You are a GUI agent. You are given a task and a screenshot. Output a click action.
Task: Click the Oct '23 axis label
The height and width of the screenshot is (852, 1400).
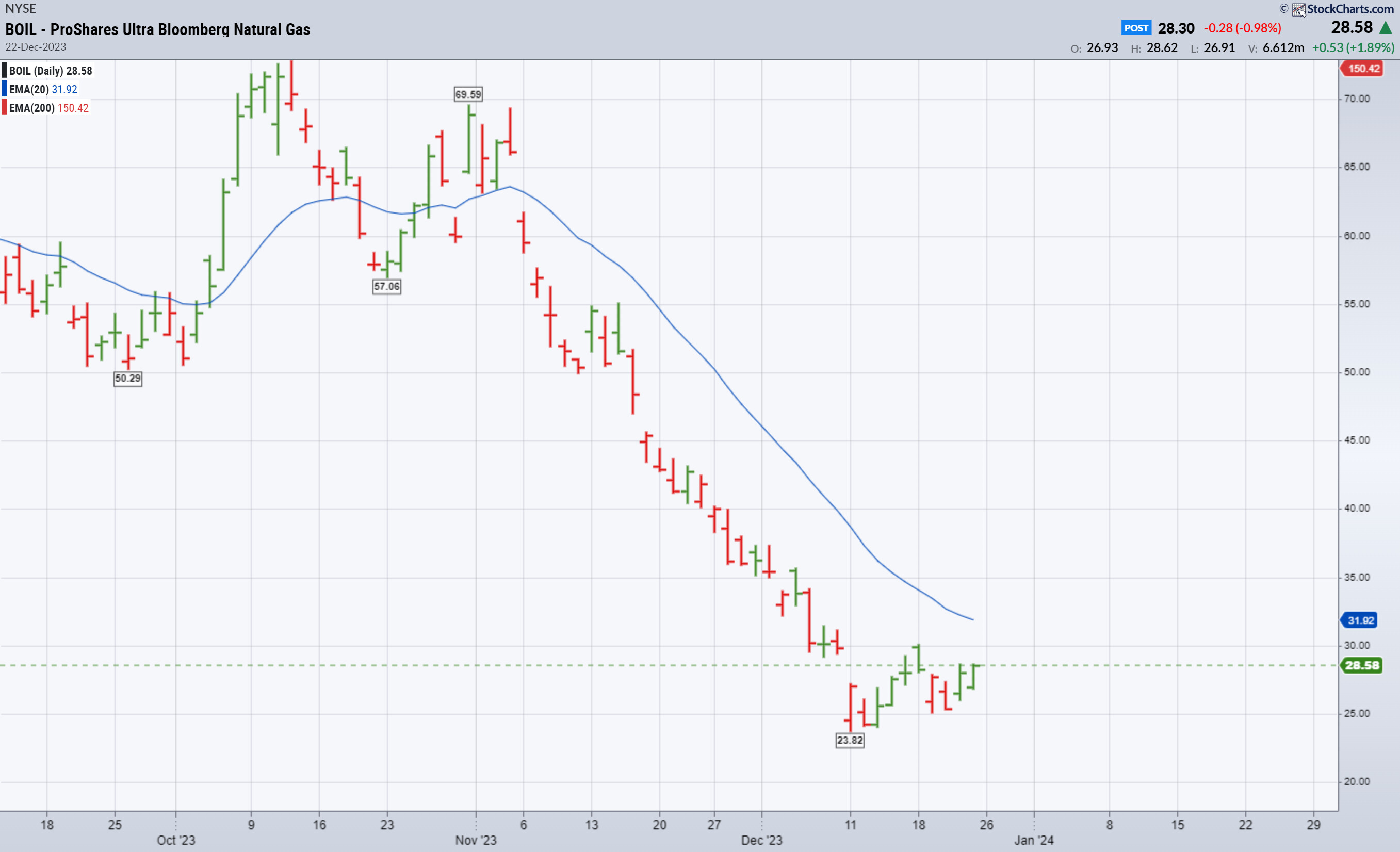coord(176,840)
